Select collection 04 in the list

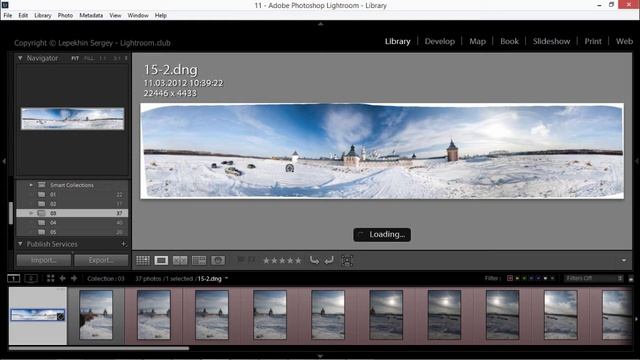[72, 222]
